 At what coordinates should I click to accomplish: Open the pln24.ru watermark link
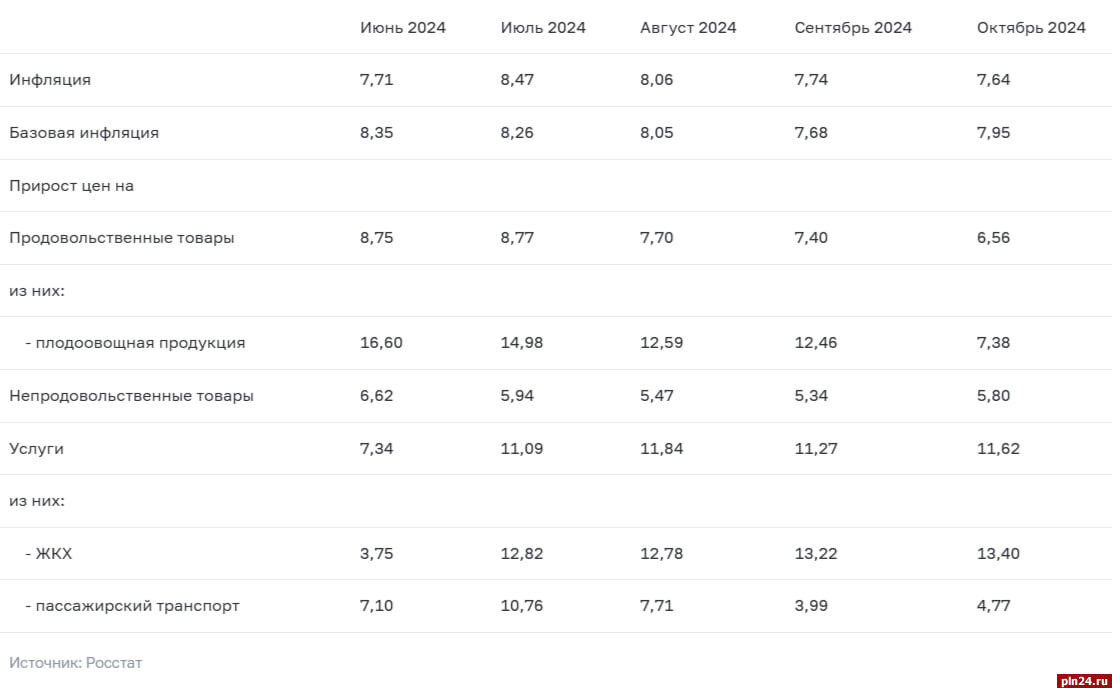coord(1082,679)
